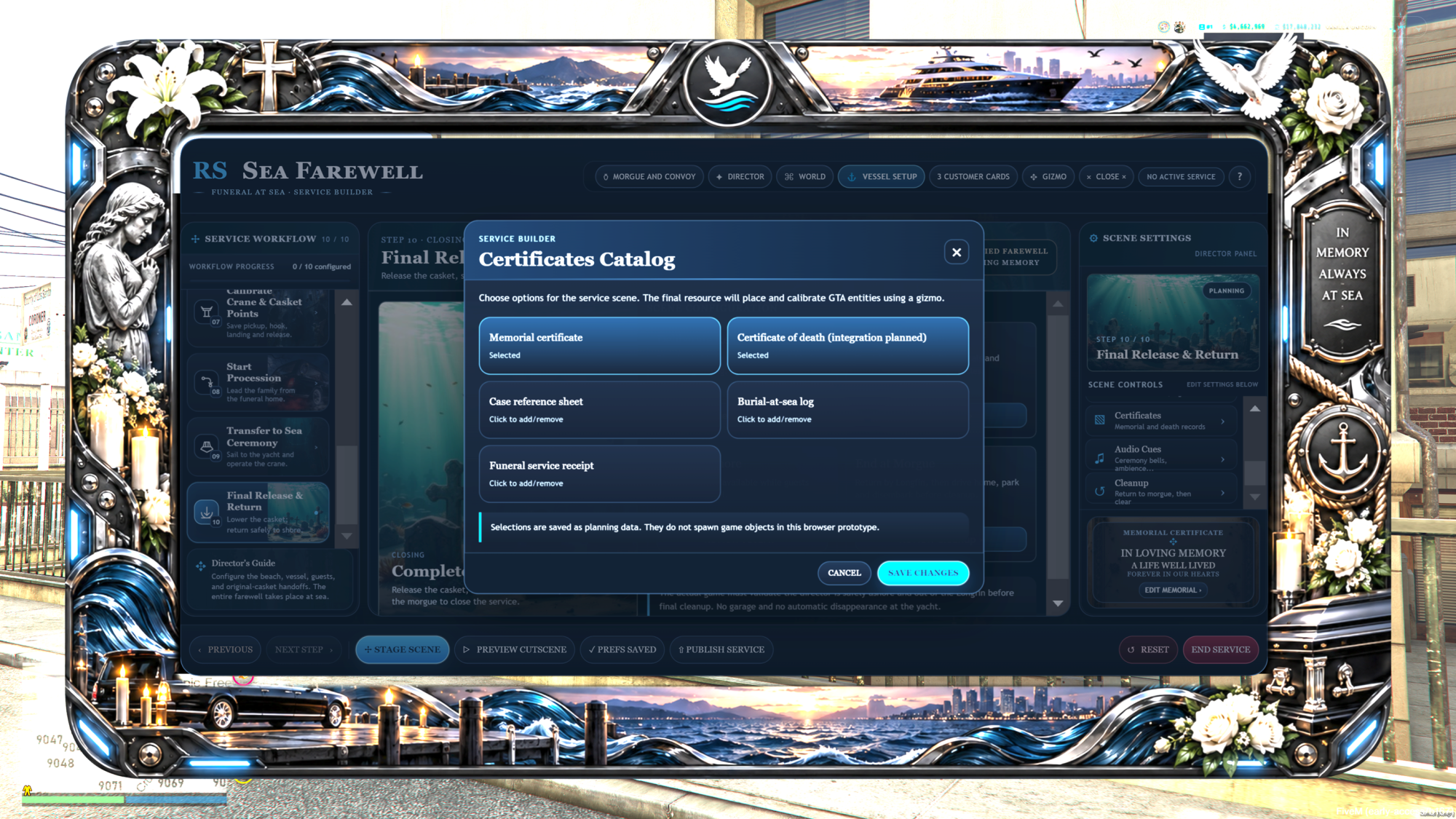
Task: Add the Case reference sheet option
Action: pos(599,410)
